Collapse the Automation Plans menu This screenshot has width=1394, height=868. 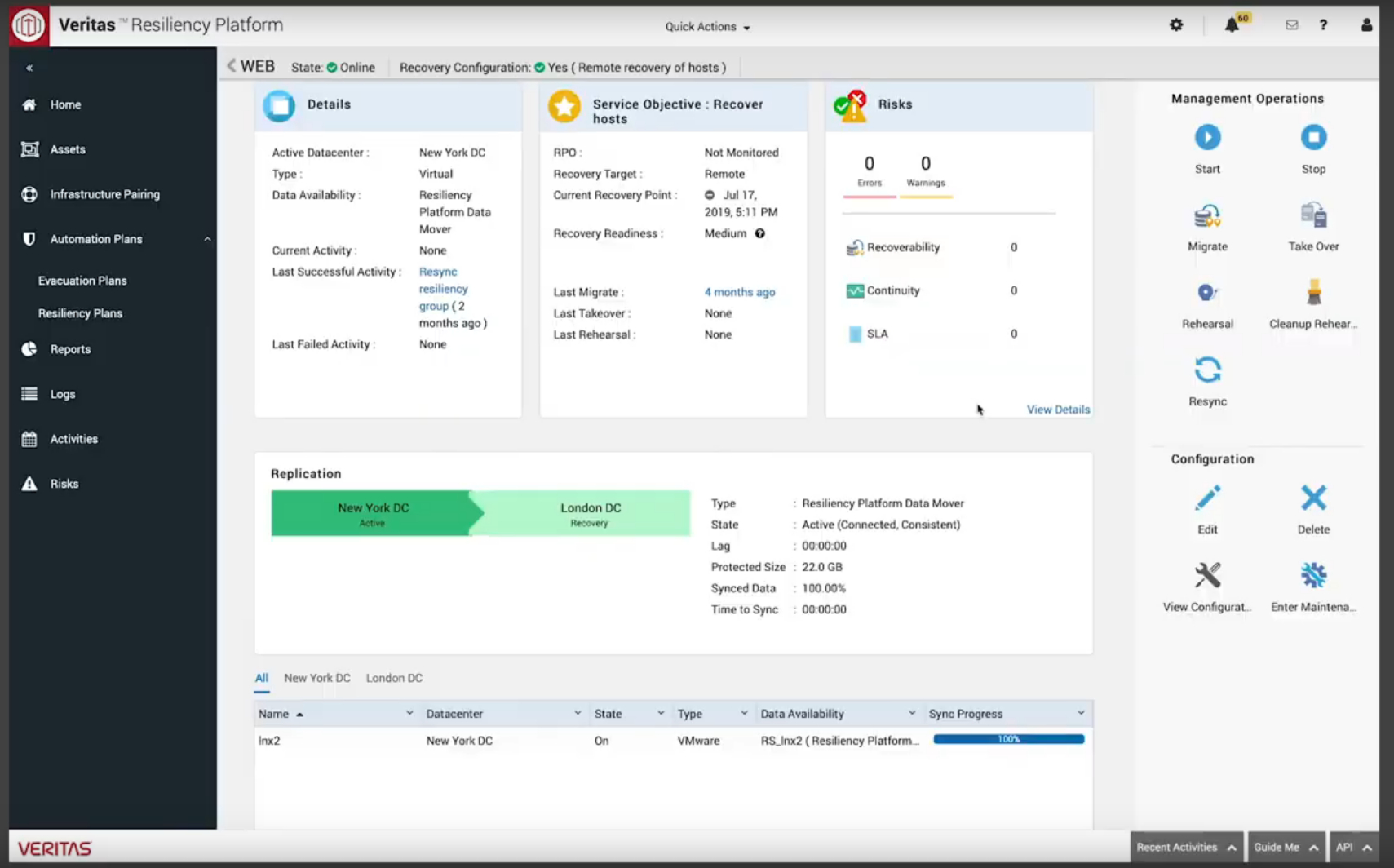coord(207,239)
